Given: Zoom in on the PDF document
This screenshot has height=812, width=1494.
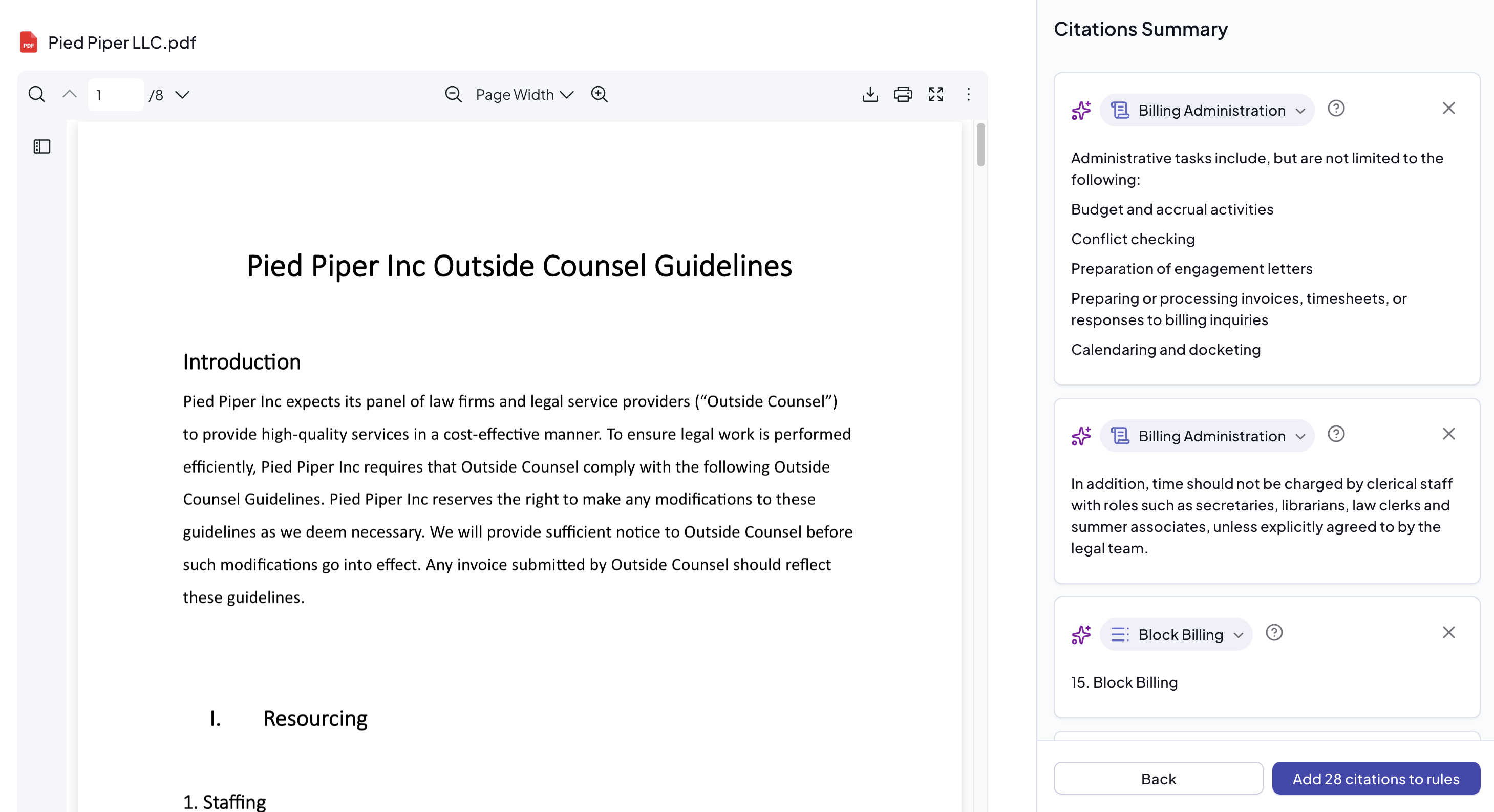Looking at the screenshot, I should point(599,94).
